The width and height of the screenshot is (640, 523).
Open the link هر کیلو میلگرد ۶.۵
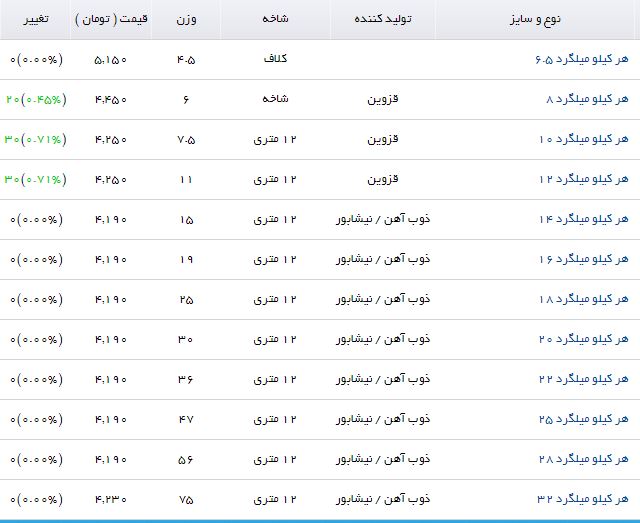(582, 59)
